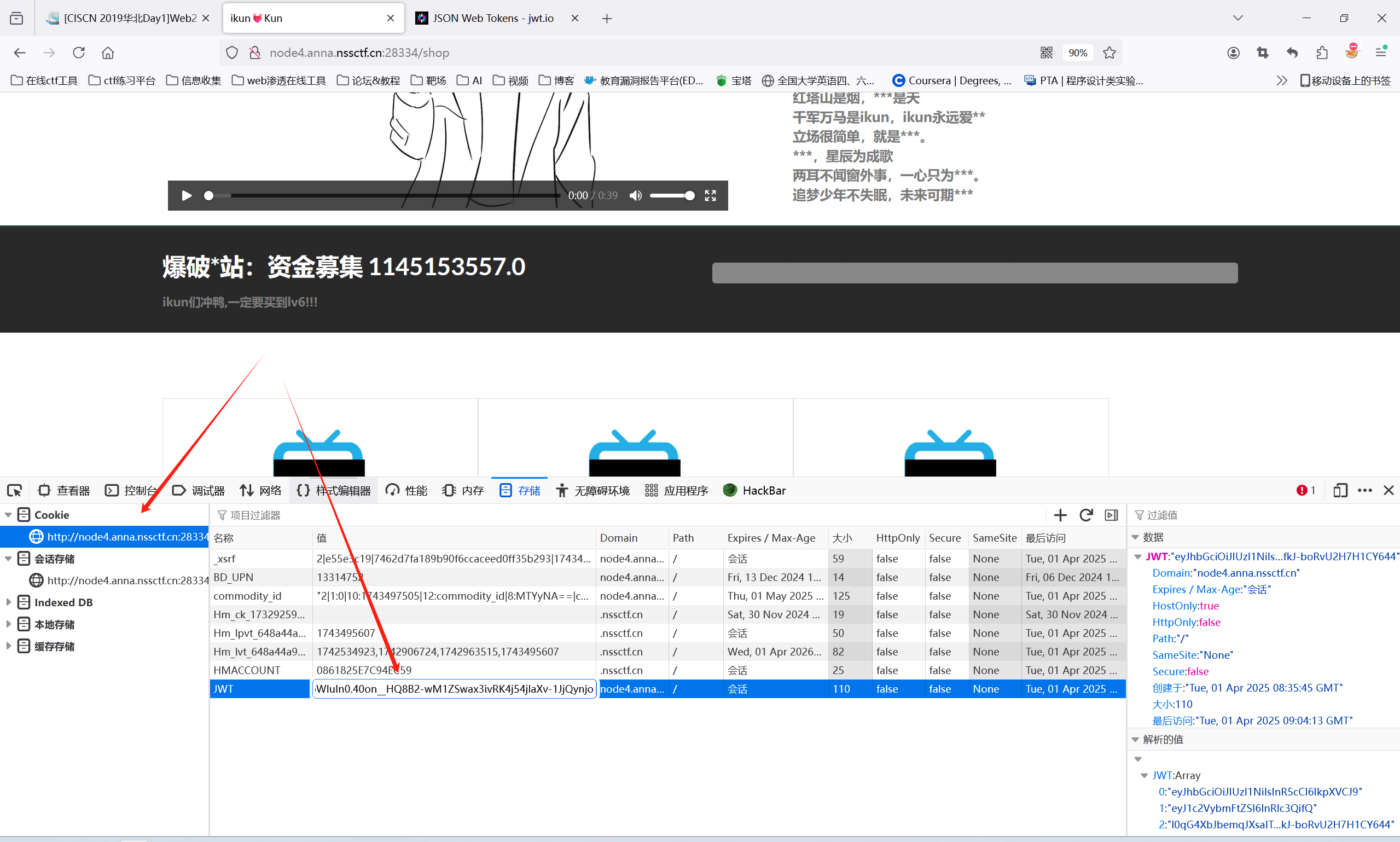Viewport: 1400px width, 842px height.
Task: Refresh the storage table
Action: click(1086, 515)
